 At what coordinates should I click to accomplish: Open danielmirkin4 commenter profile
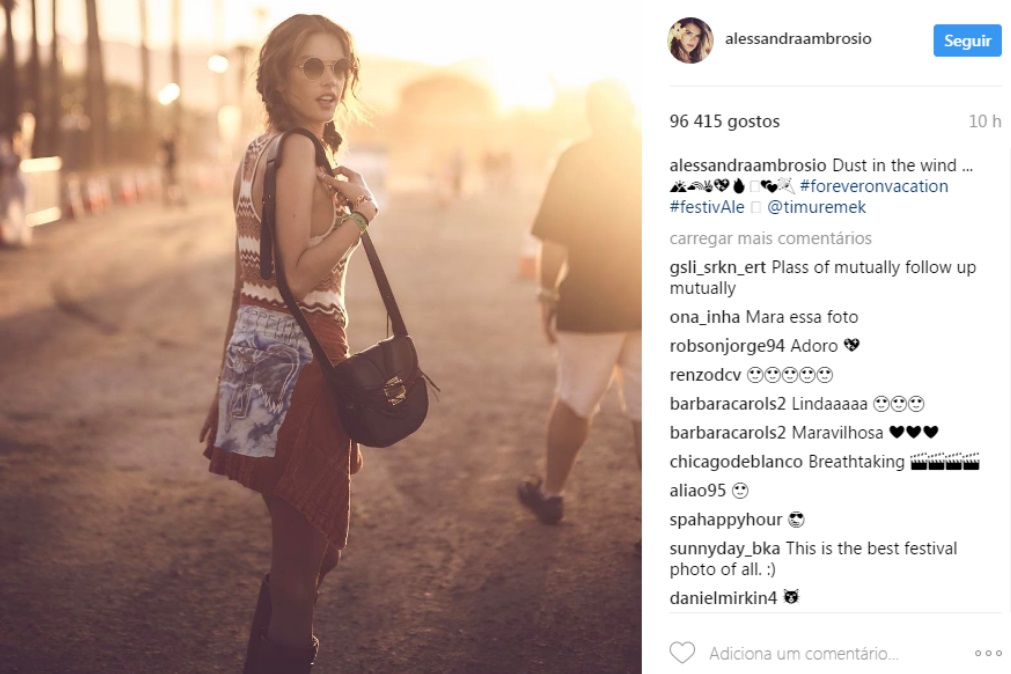point(723,598)
